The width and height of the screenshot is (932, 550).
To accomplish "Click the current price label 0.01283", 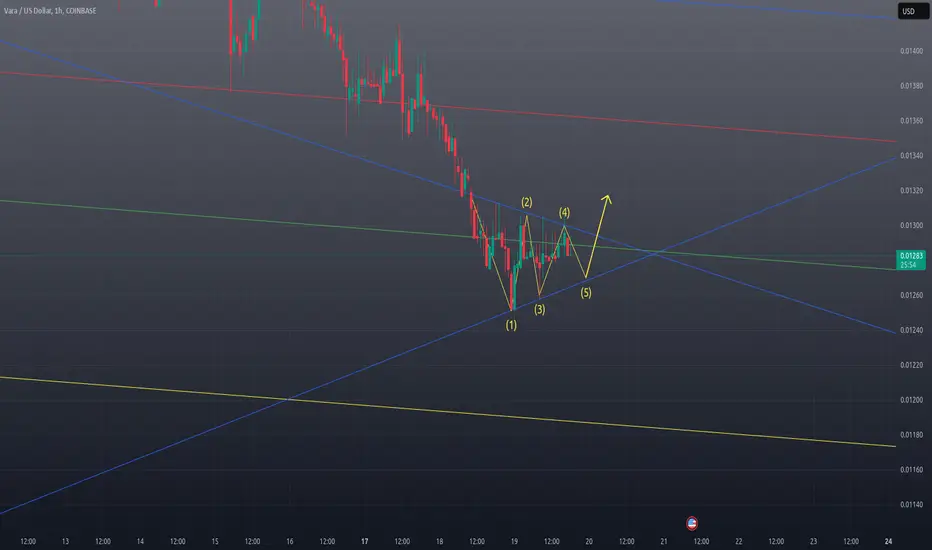I will [x=911, y=256].
